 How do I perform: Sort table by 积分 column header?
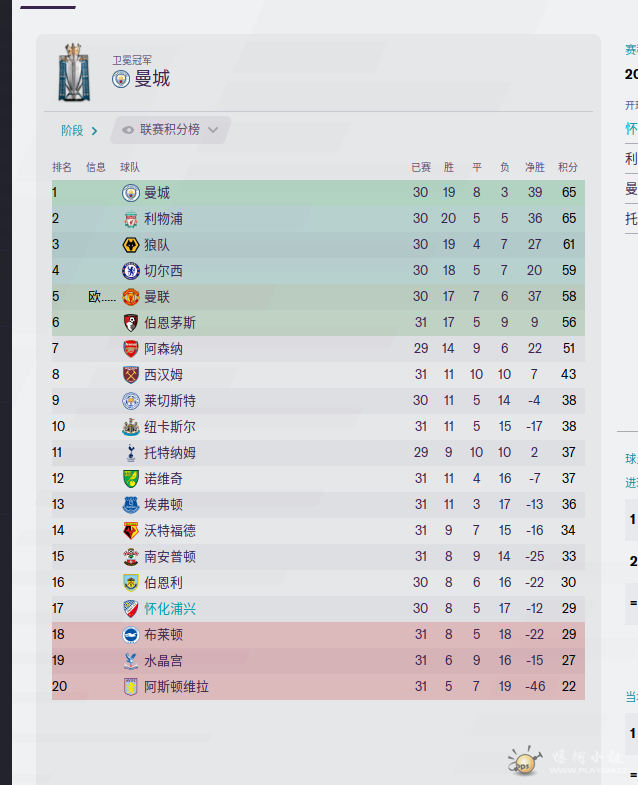pos(567,167)
